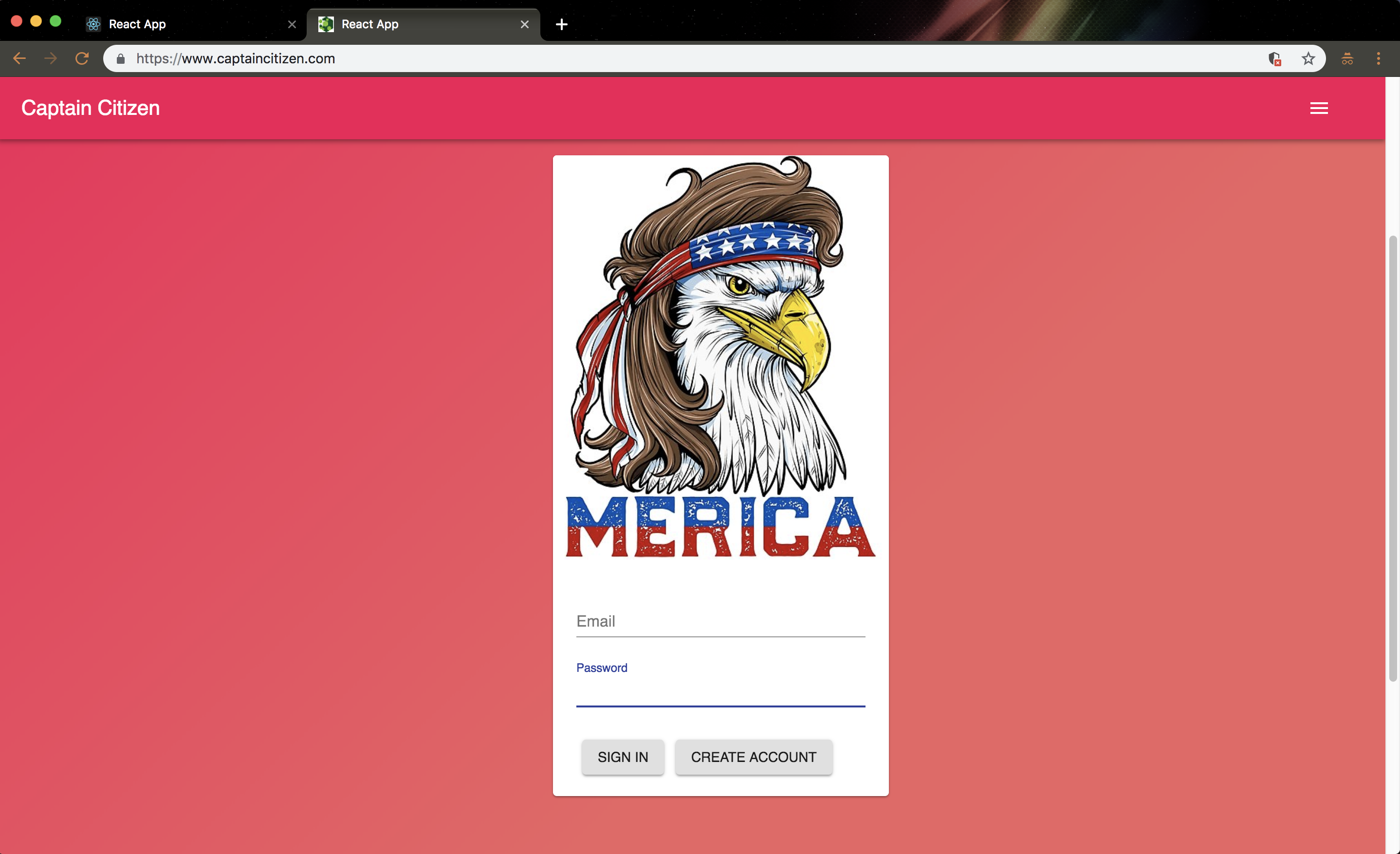Reload the page with refresh icon

[x=82, y=58]
